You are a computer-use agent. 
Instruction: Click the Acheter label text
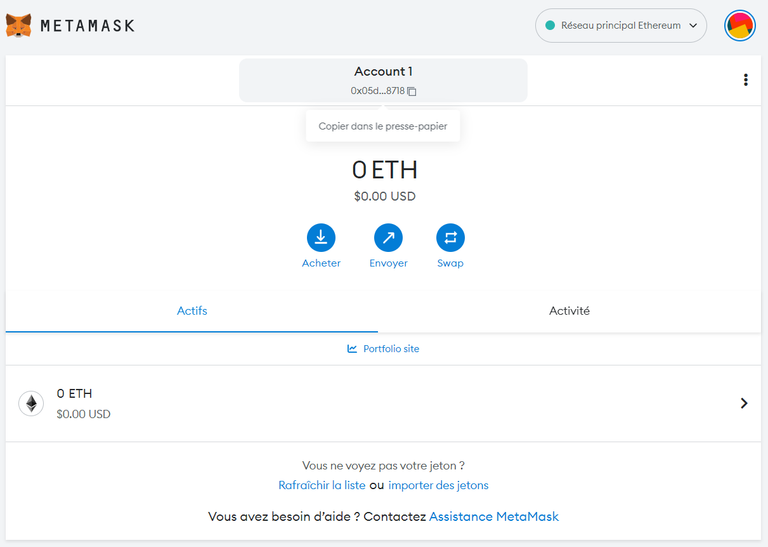321,263
